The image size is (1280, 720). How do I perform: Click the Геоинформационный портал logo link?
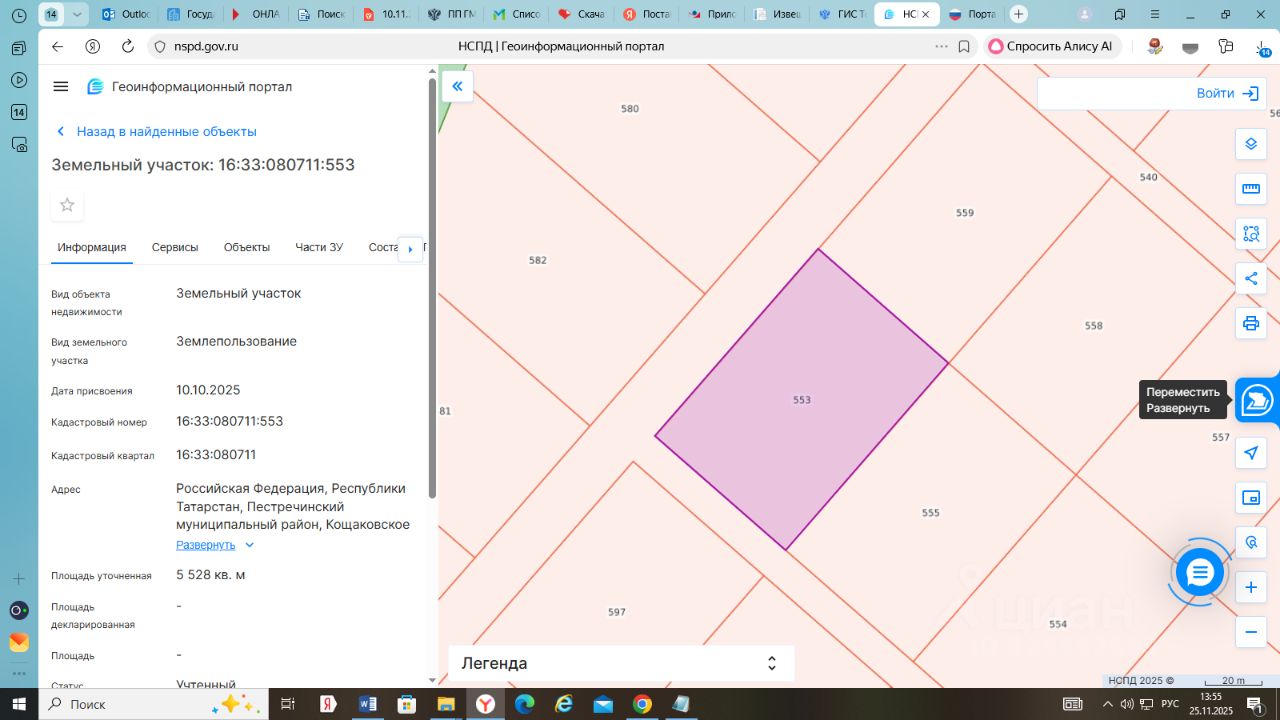click(190, 87)
